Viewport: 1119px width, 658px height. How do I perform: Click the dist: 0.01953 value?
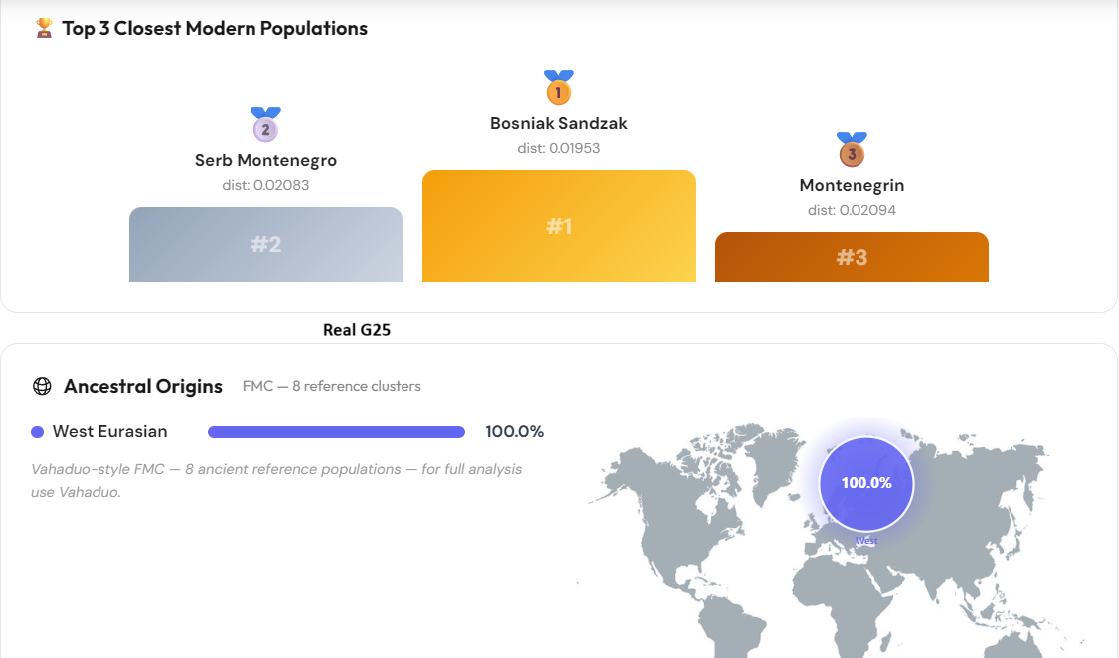pyautogui.click(x=559, y=148)
